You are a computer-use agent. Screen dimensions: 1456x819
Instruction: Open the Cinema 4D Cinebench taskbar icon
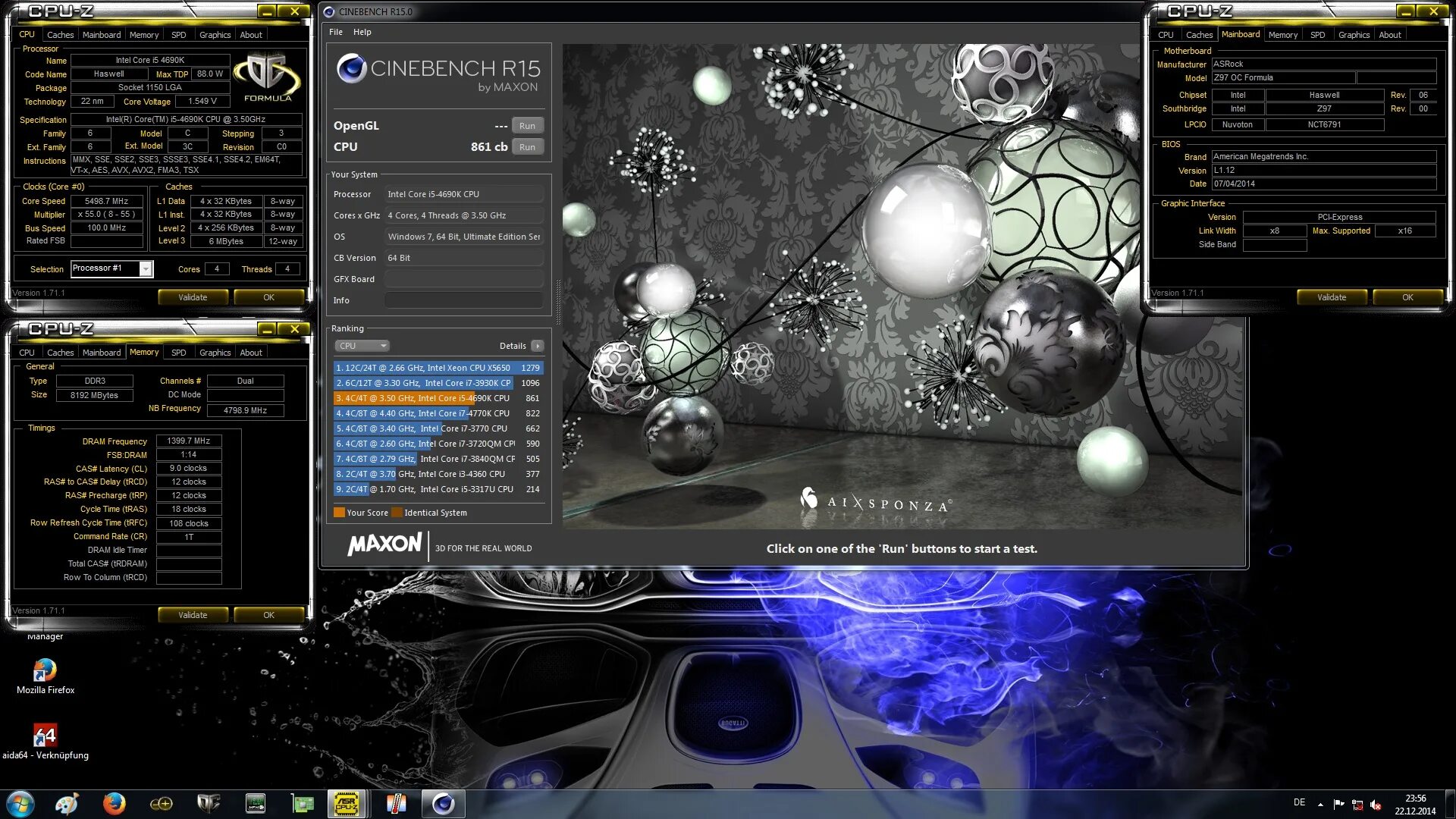[x=443, y=804]
